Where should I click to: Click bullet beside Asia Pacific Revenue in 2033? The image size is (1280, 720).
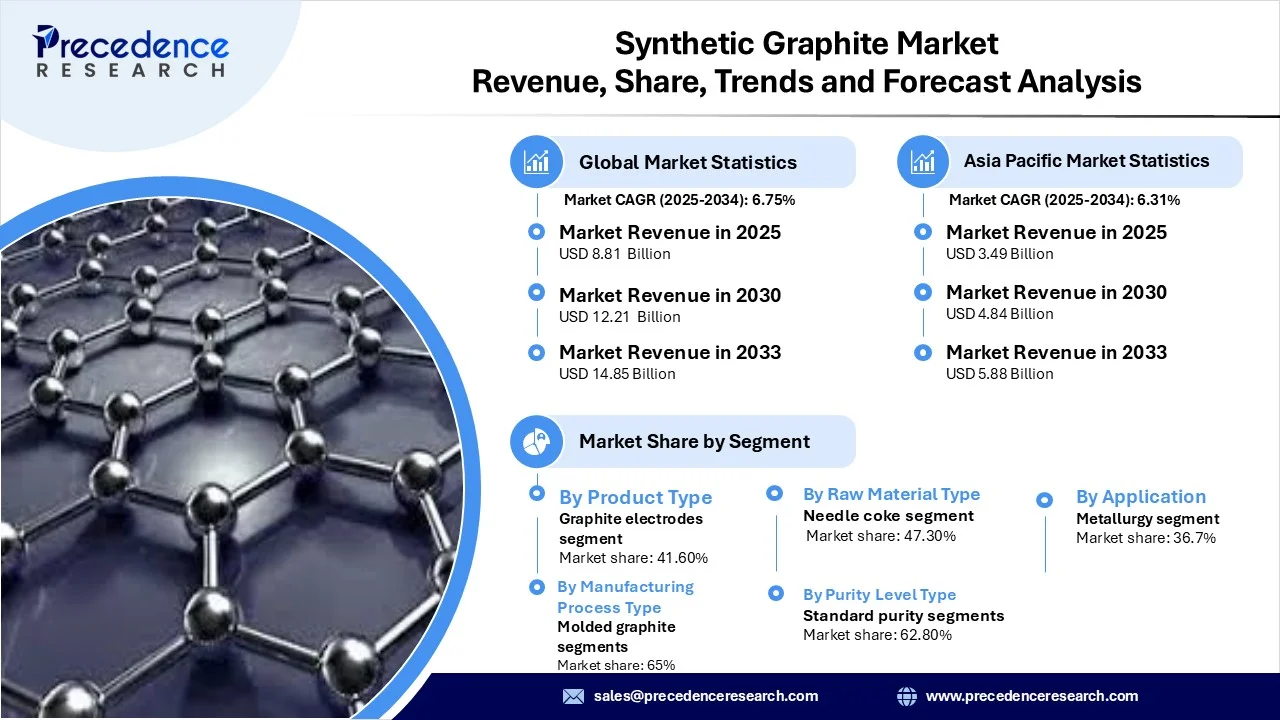coord(923,352)
